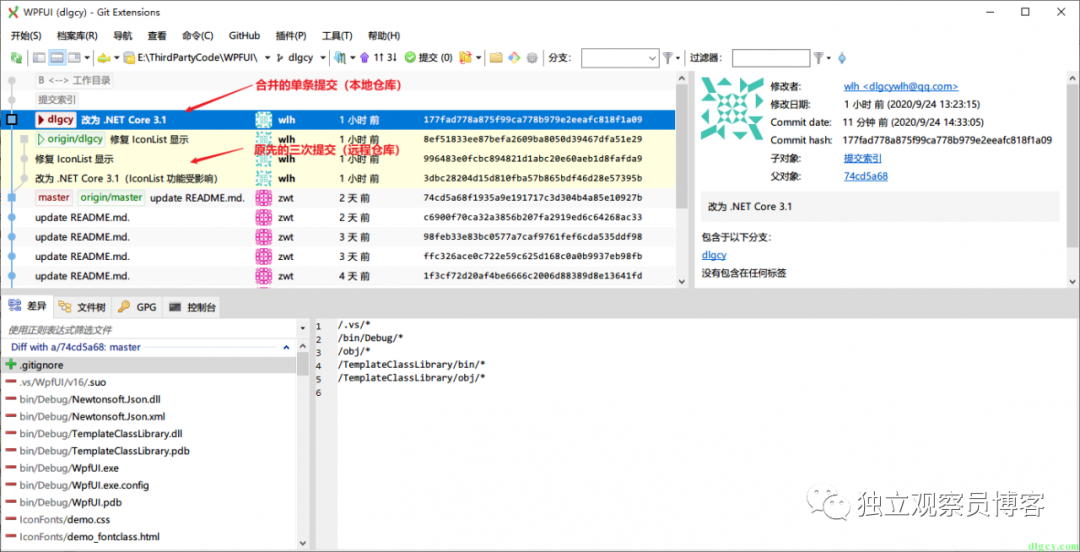
Task: Open the 插件(P) menu
Action: coord(291,36)
